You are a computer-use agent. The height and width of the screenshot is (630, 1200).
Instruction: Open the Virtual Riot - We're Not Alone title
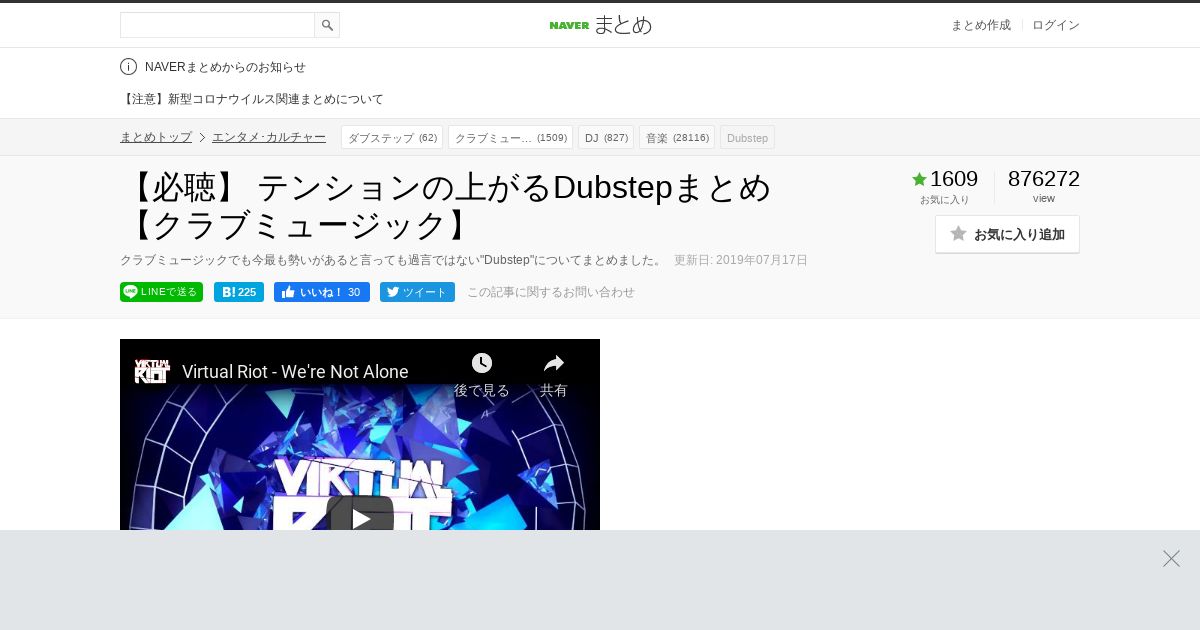click(295, 372)
